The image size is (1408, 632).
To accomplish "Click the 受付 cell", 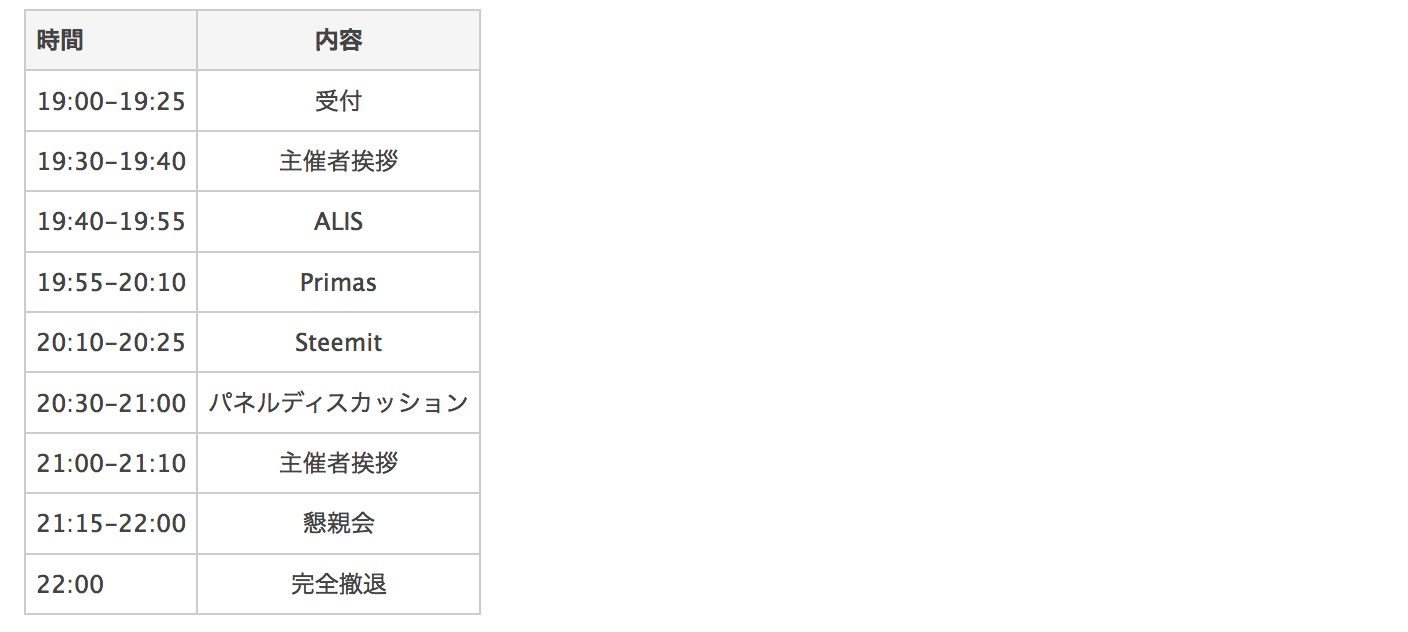I will coord(338,101).
